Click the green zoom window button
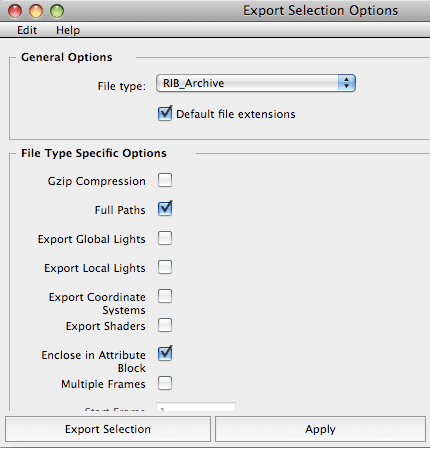 57,11
